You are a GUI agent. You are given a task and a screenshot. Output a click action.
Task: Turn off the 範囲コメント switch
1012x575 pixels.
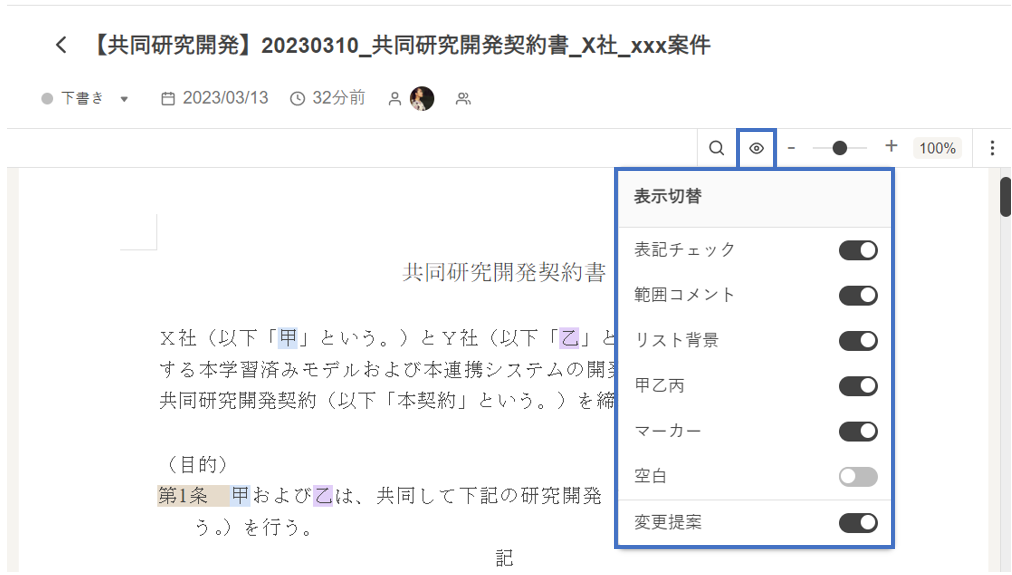click(x=858, y=295)
